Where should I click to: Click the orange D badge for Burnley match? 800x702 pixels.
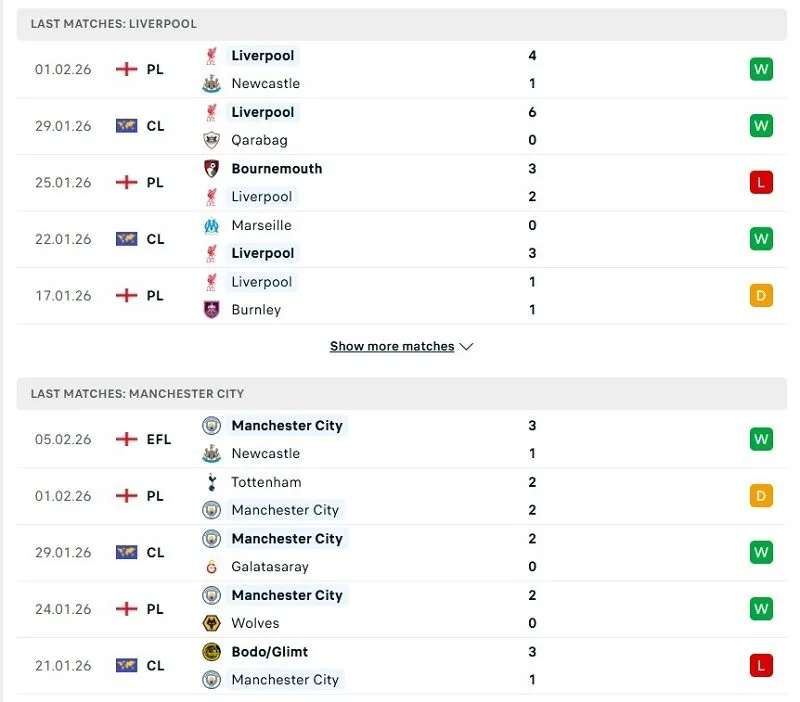[761, 295]
